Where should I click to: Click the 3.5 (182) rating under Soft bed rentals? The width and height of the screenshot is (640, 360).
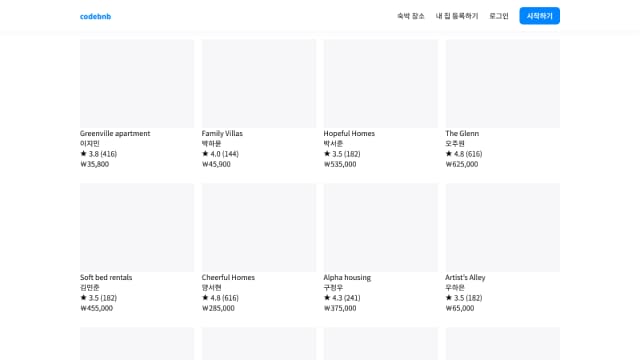point(103,298)
